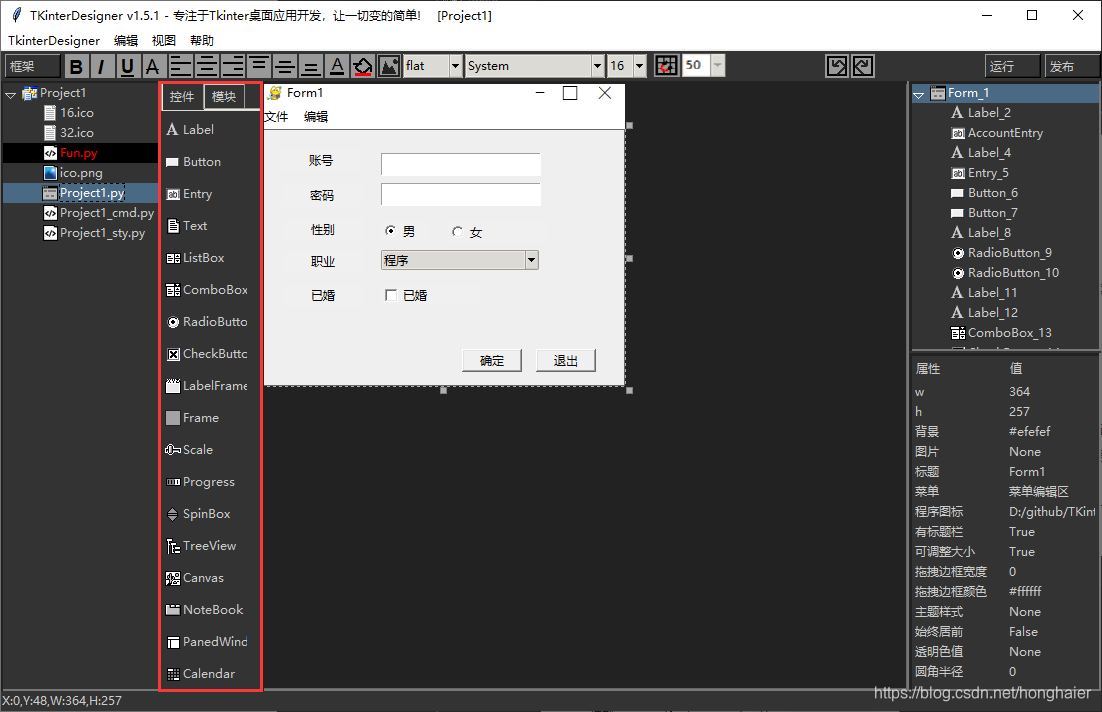Pick the ListBox widget
The width and height of the screenshot is (1102, 712).
pos(206,258)
